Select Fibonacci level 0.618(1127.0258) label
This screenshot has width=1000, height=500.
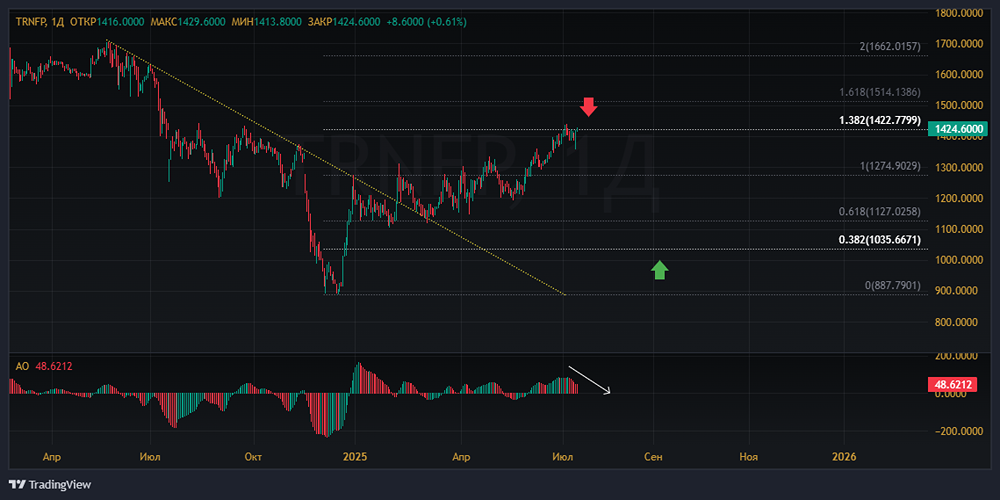coord(880,212)
